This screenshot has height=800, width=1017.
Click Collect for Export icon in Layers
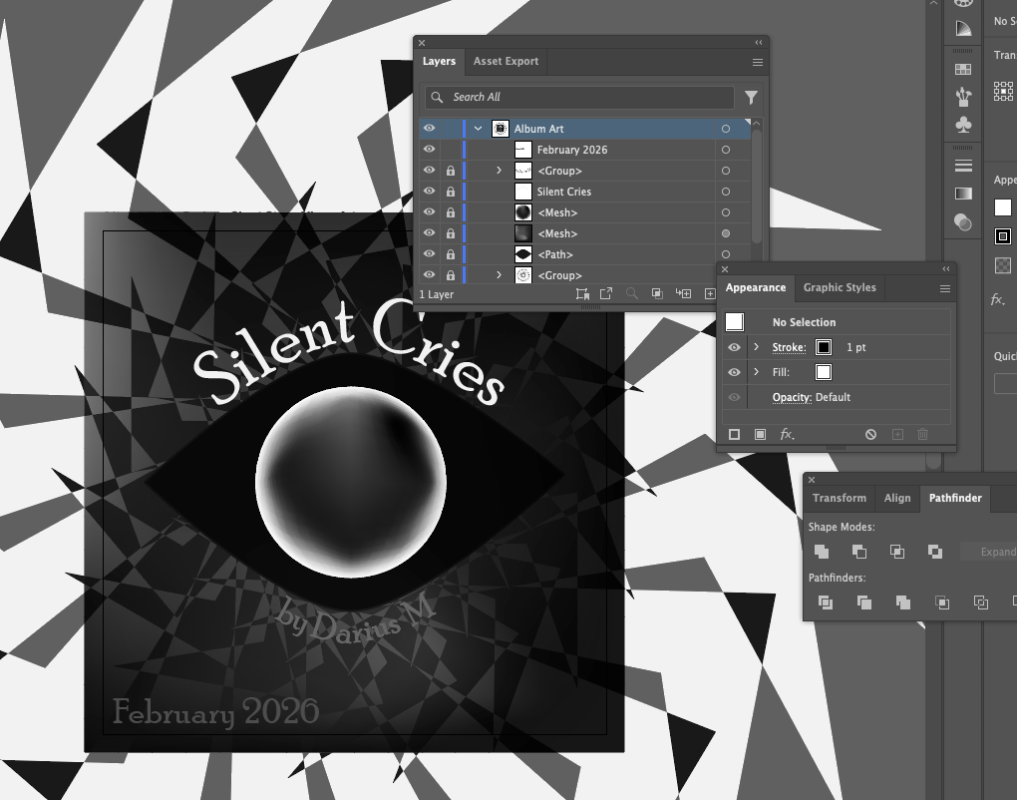coord(582,294)
